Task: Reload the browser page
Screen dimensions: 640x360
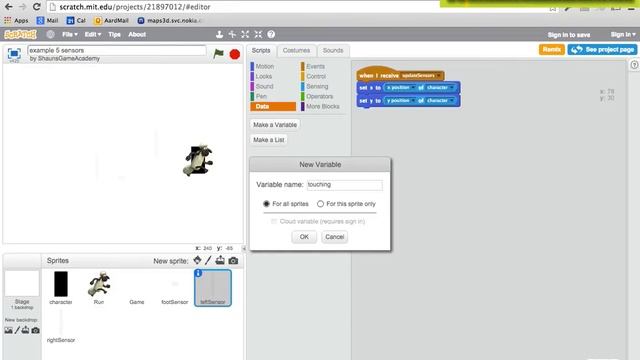Action: [x=36, y=7]
